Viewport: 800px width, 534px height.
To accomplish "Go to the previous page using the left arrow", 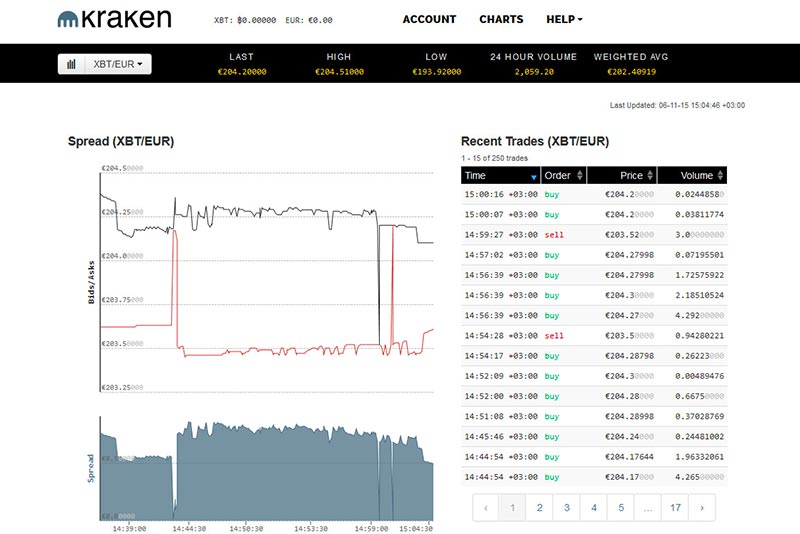I will point(485,508).
